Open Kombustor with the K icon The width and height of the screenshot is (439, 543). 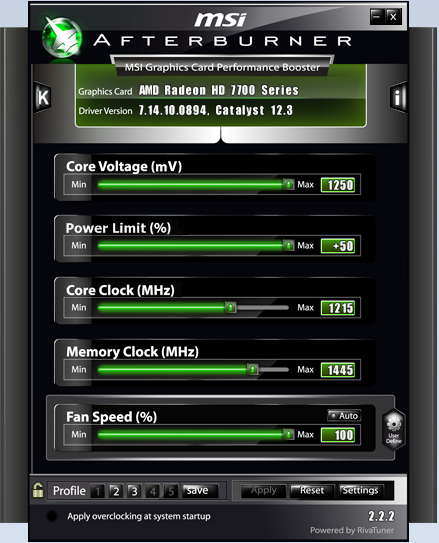click(43, 97)
